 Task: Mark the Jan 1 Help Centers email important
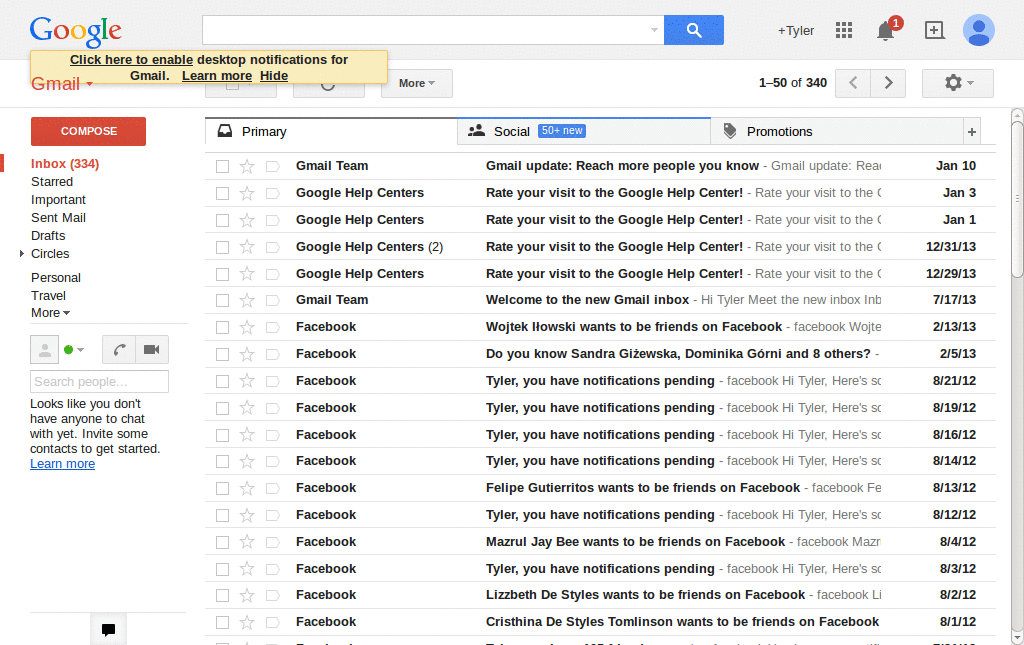(x=272, y=221)
